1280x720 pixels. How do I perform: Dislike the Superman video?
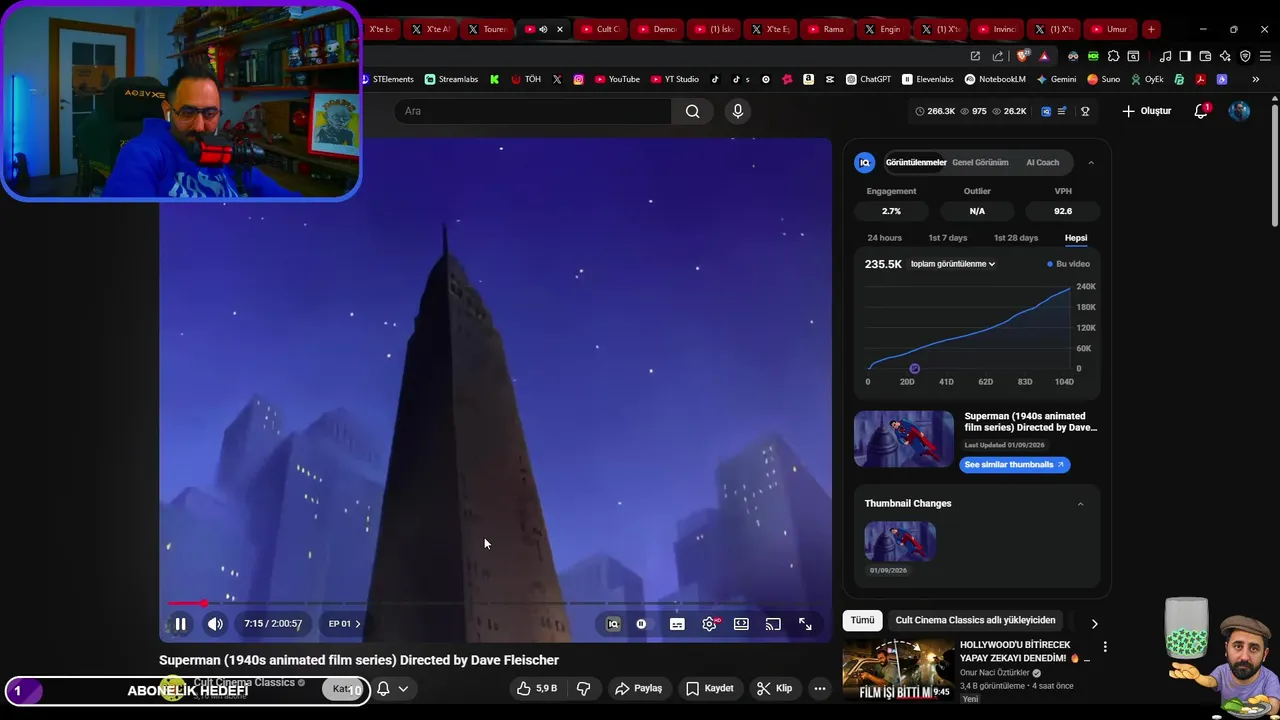(x=583, y=688)
